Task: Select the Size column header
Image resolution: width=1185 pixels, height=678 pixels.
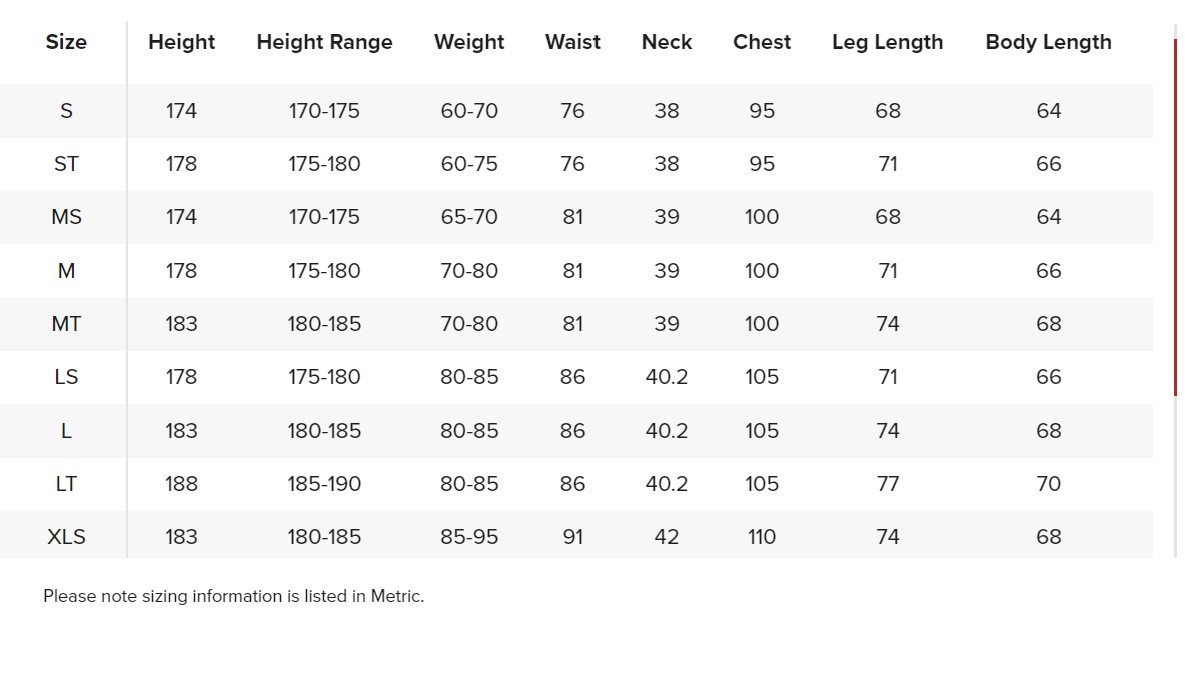Action: pyautogui.click(x=66, y=42)
